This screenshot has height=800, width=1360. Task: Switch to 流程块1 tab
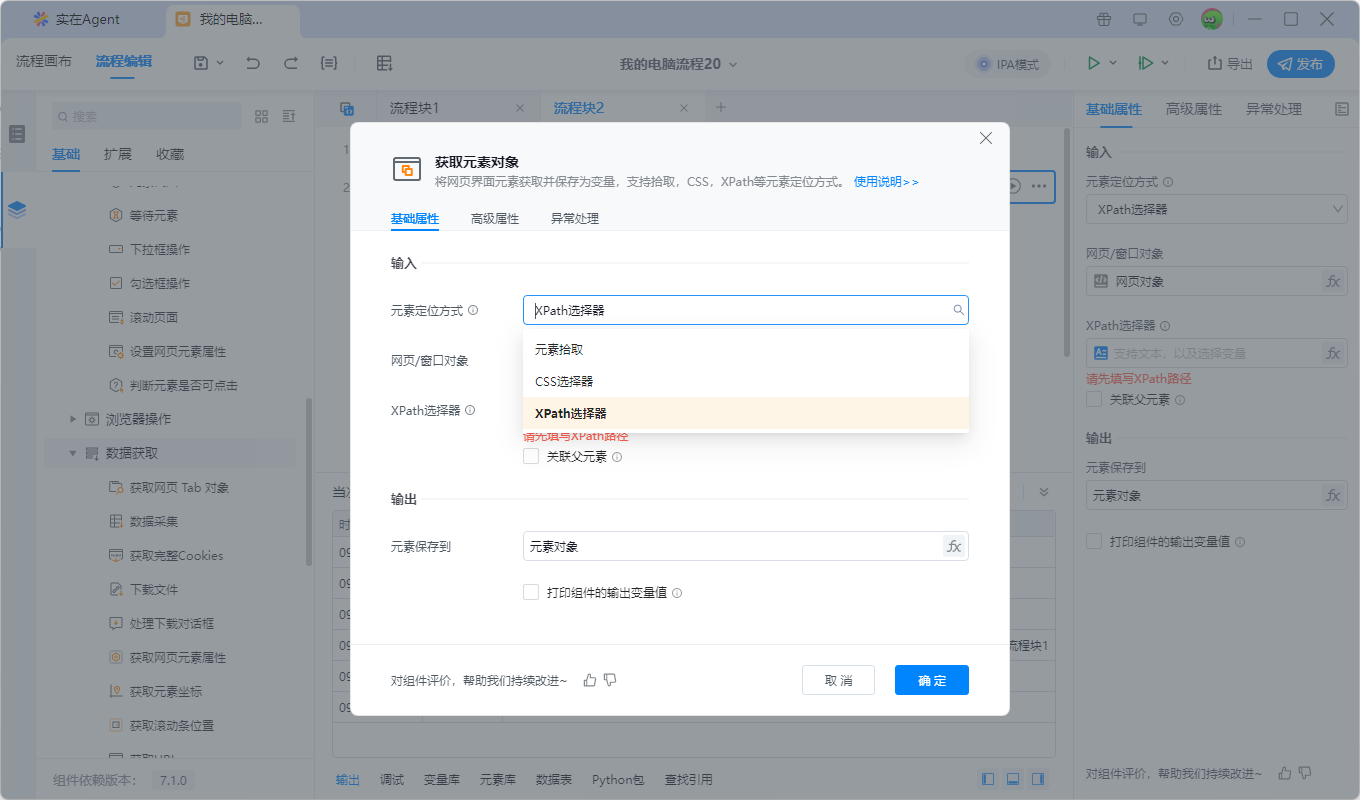[x=414, y=108]
